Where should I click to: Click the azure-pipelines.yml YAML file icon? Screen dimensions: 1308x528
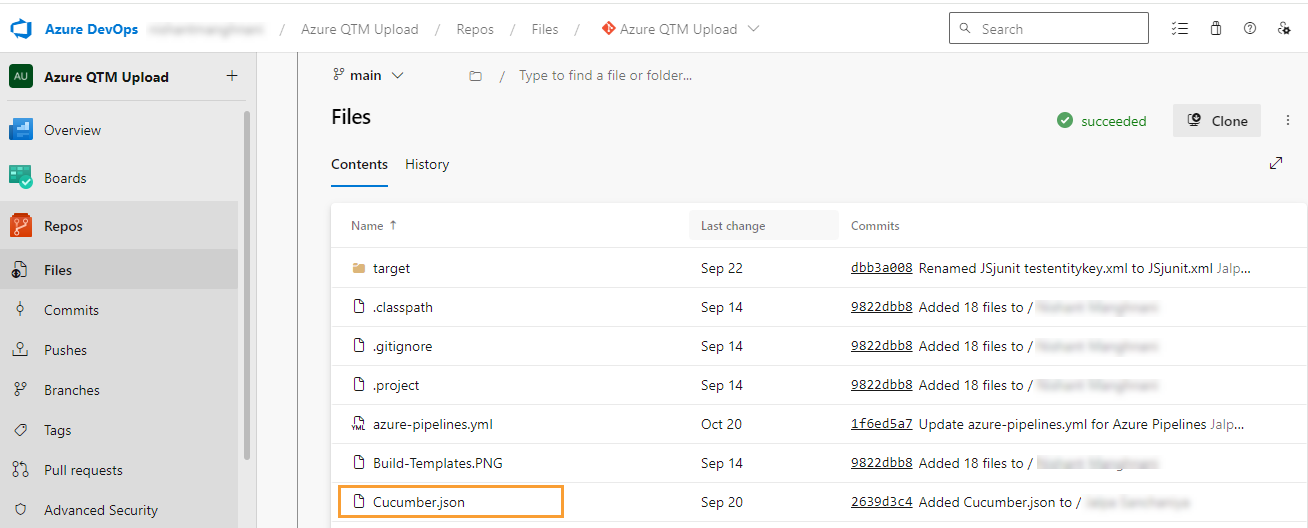click(359, 424)
